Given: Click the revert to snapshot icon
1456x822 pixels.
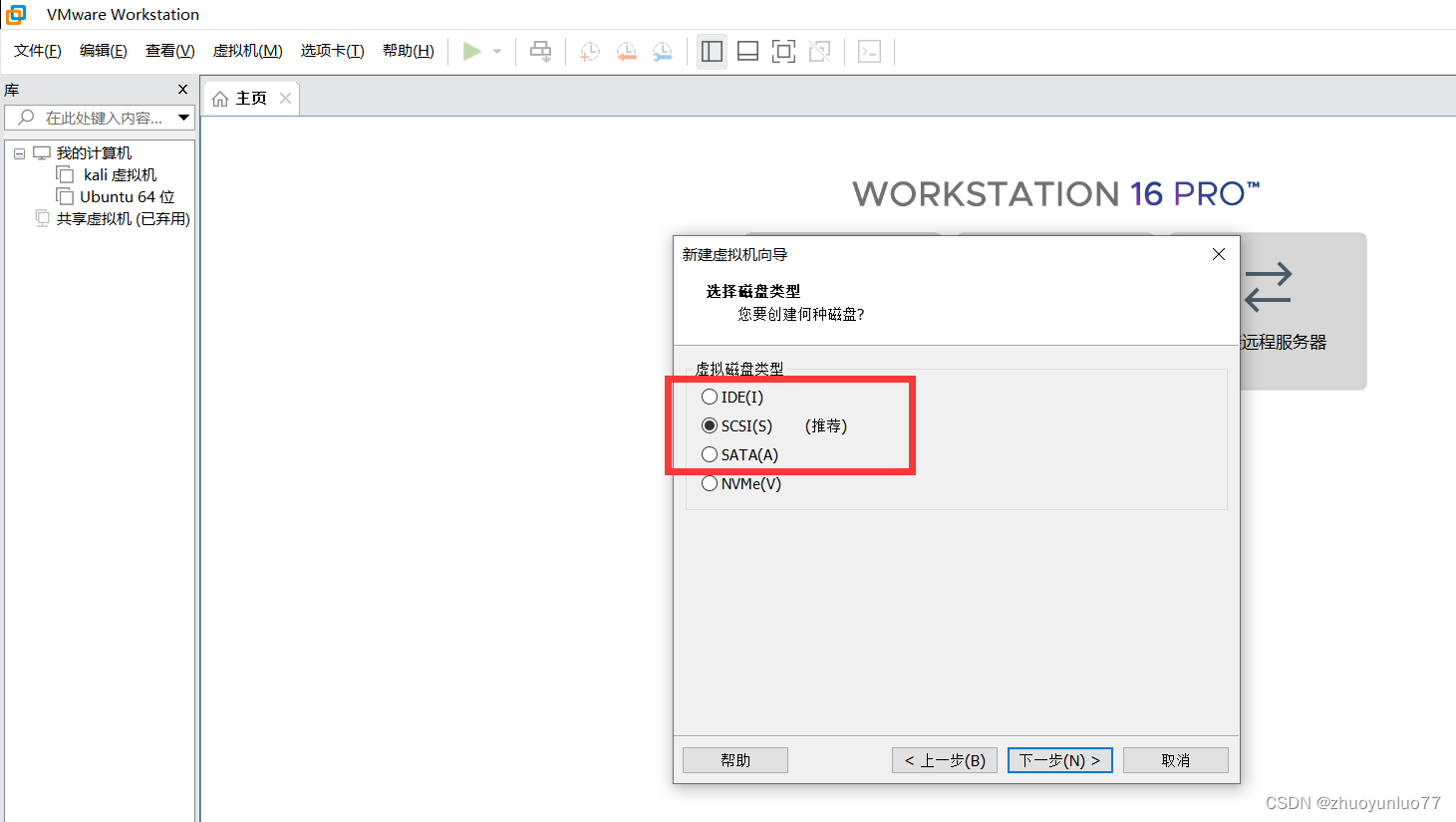Looking at the screenshot, I should point(626,52).
